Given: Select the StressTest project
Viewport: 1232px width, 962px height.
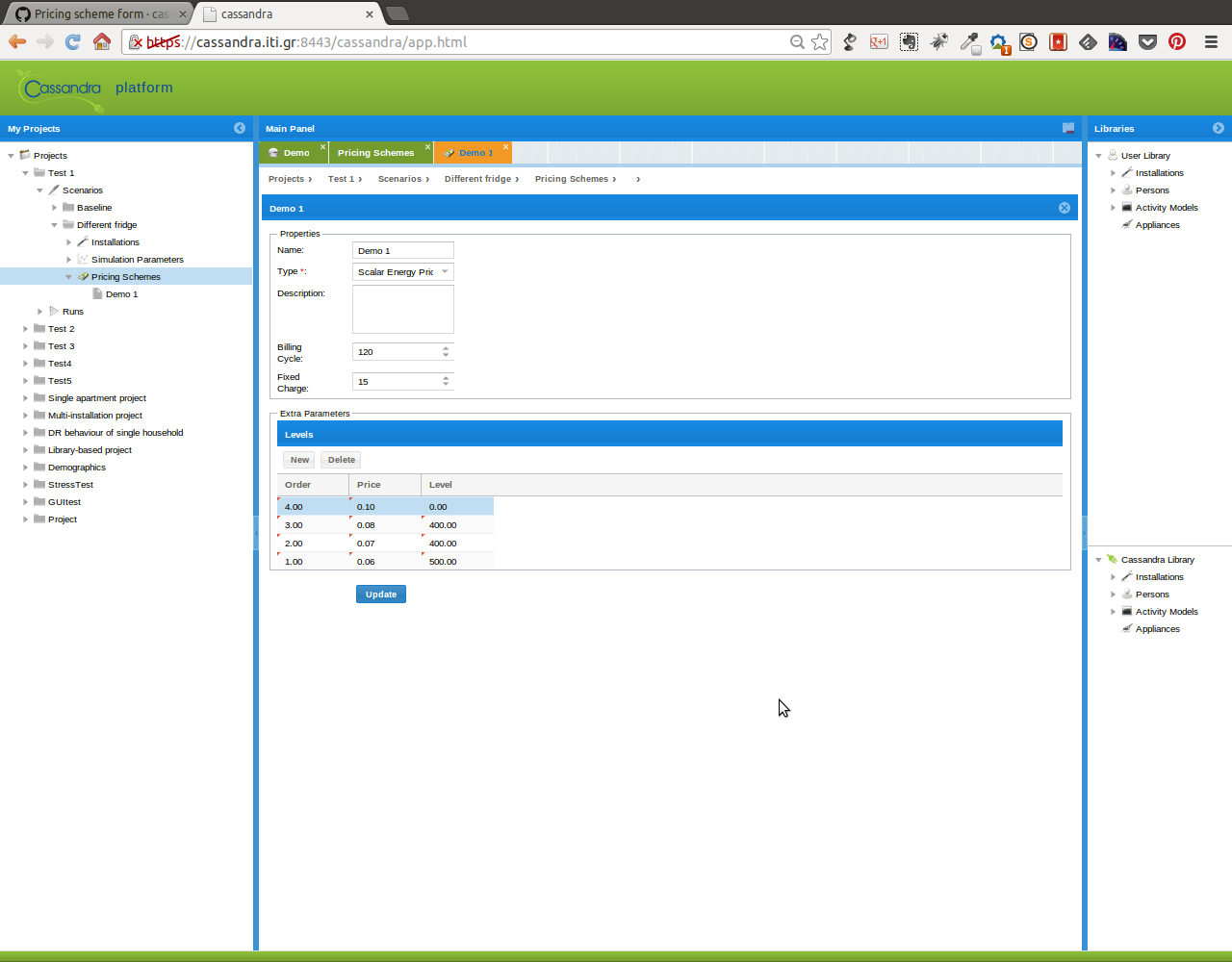Looking at the screenshot, I should 70,485.
